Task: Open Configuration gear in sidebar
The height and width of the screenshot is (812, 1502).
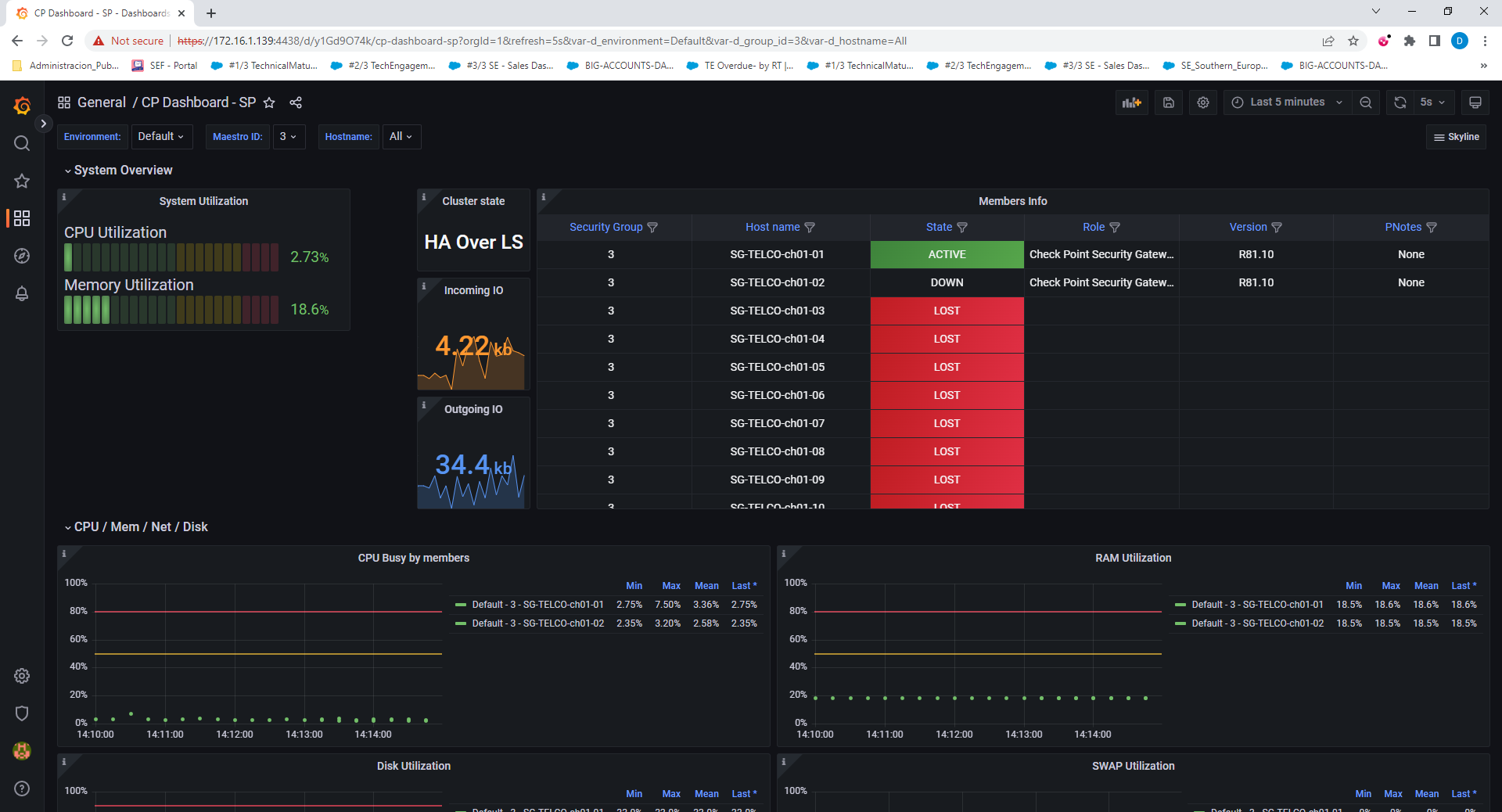Action: coord(22,676)
